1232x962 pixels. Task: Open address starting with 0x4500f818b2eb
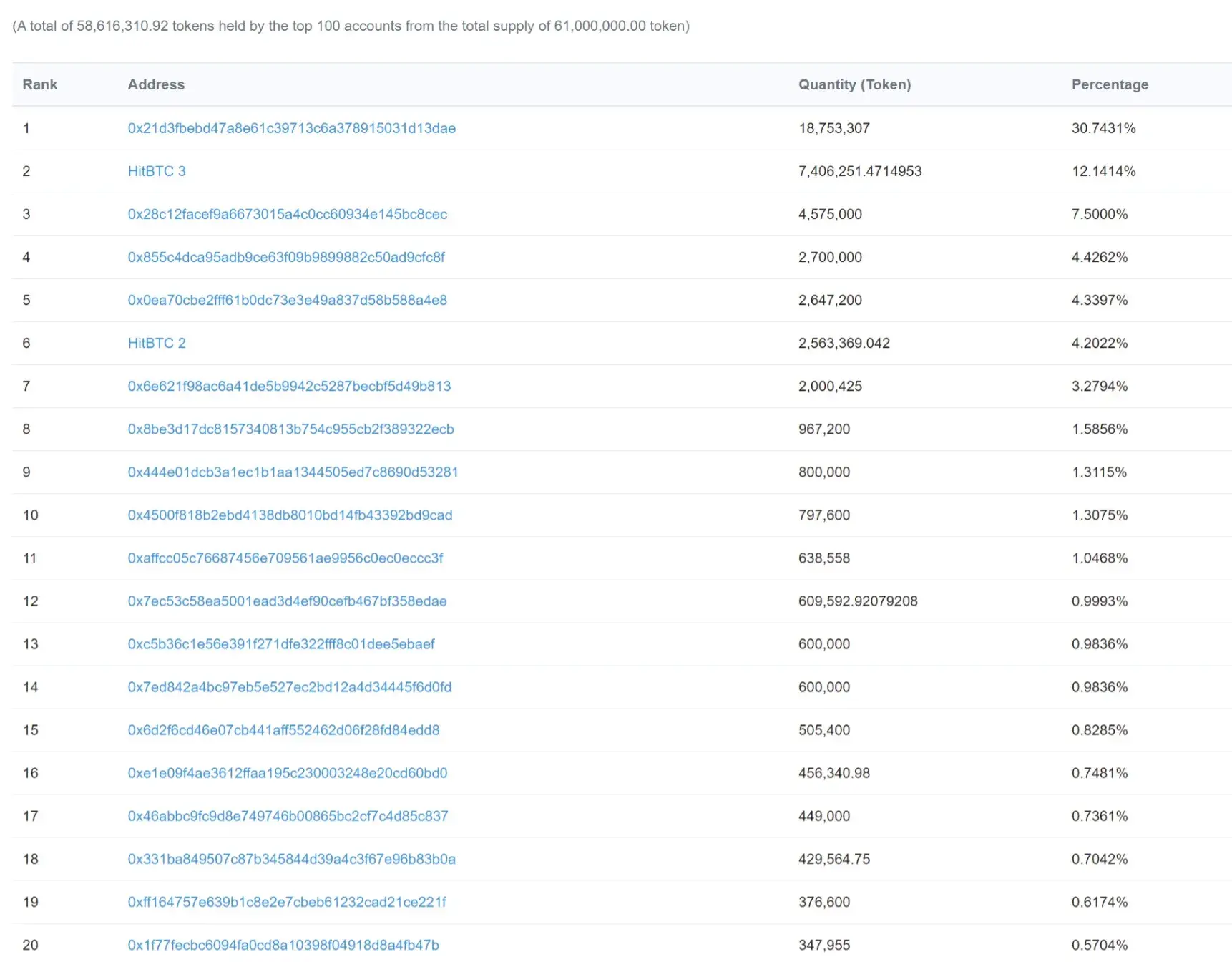point(290,515)
